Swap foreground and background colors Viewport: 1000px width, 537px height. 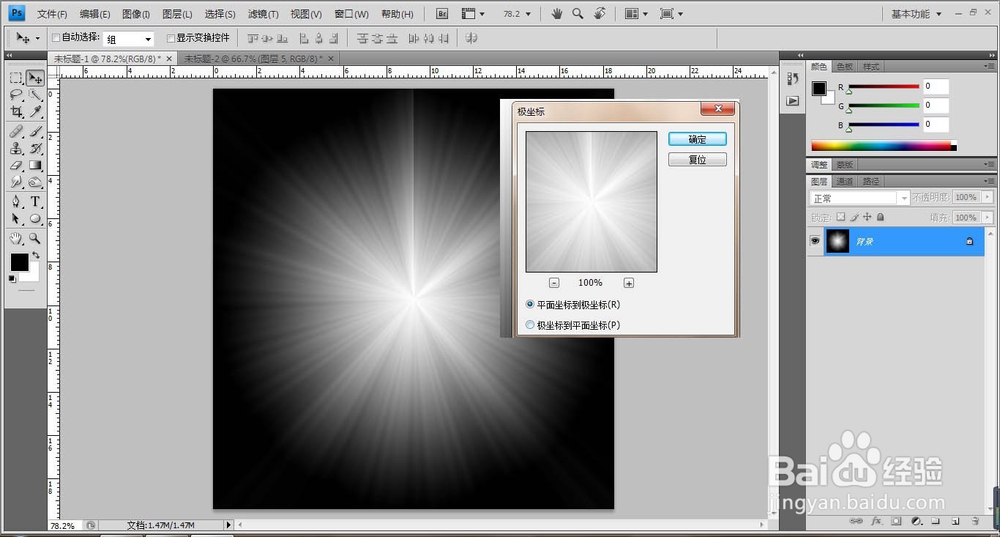click(x=36, y=255)
